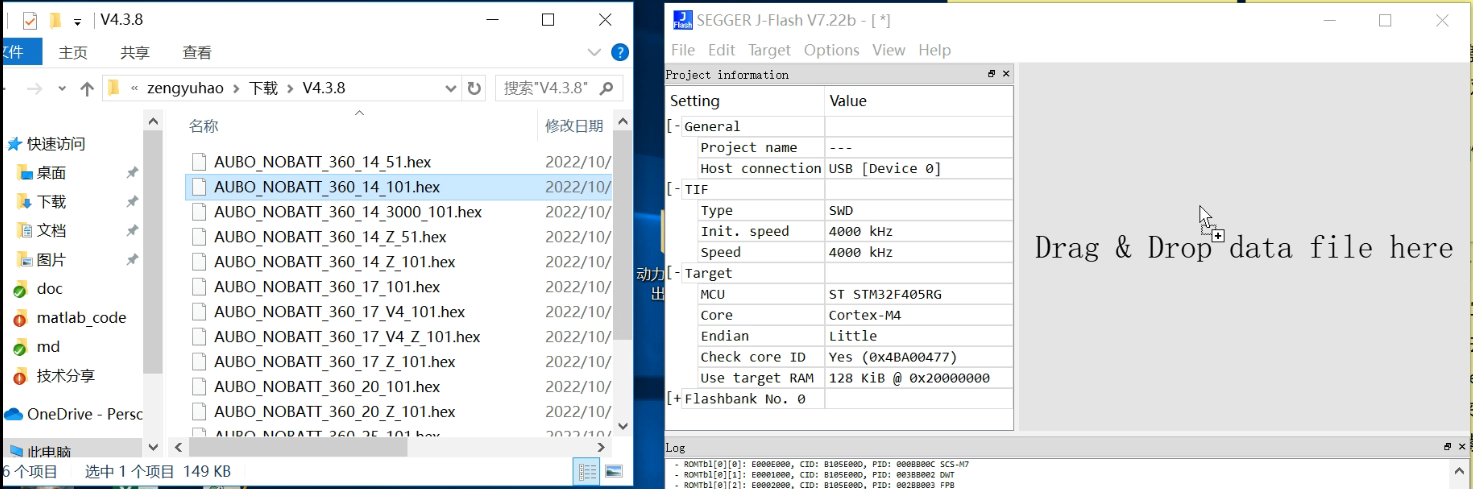Screen dimensions: 1473x489
Task: Expand the Flashbank No. 0 section
Action: pos(674,399)
